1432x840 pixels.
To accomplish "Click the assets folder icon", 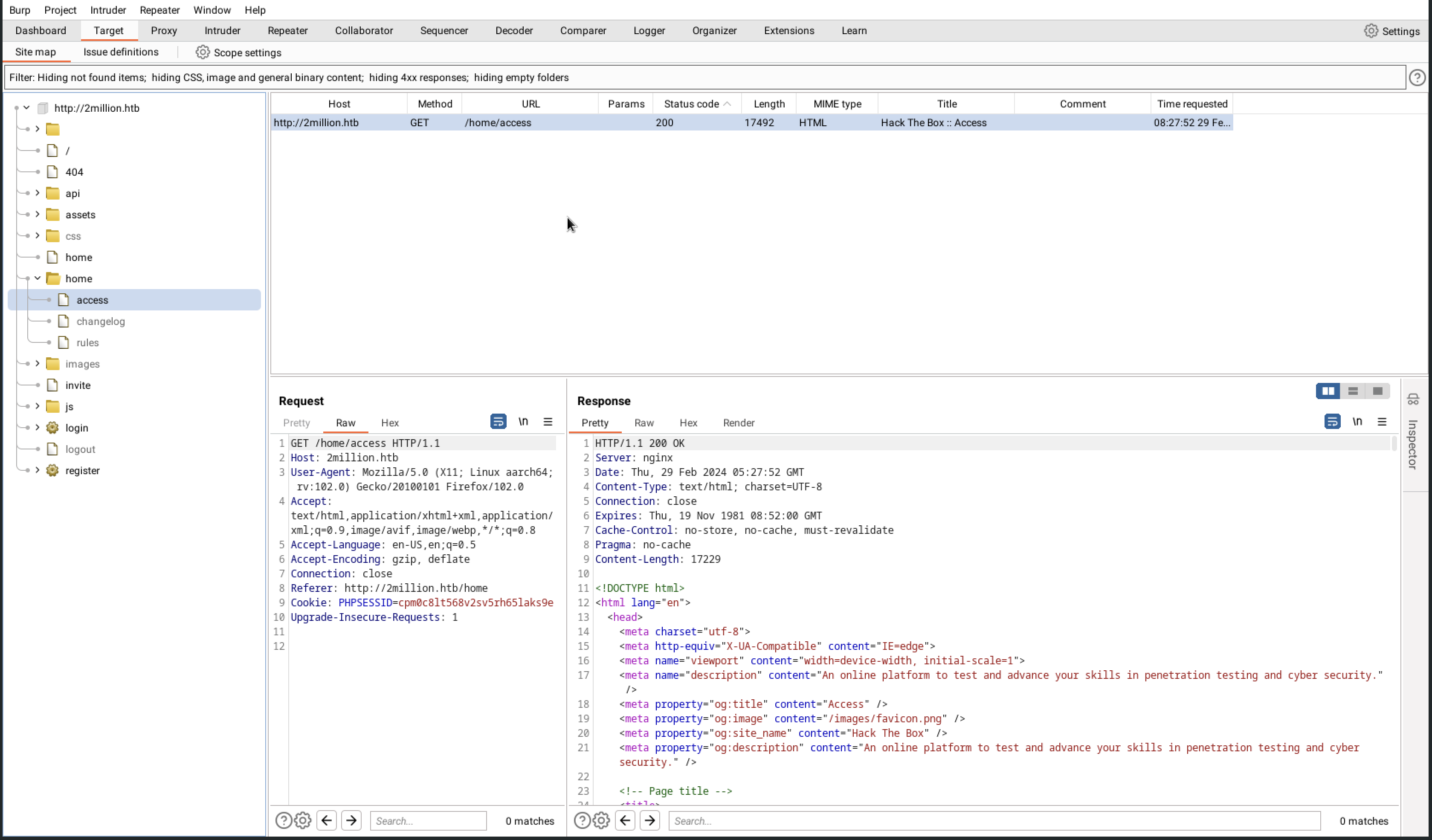I will 53,215.
